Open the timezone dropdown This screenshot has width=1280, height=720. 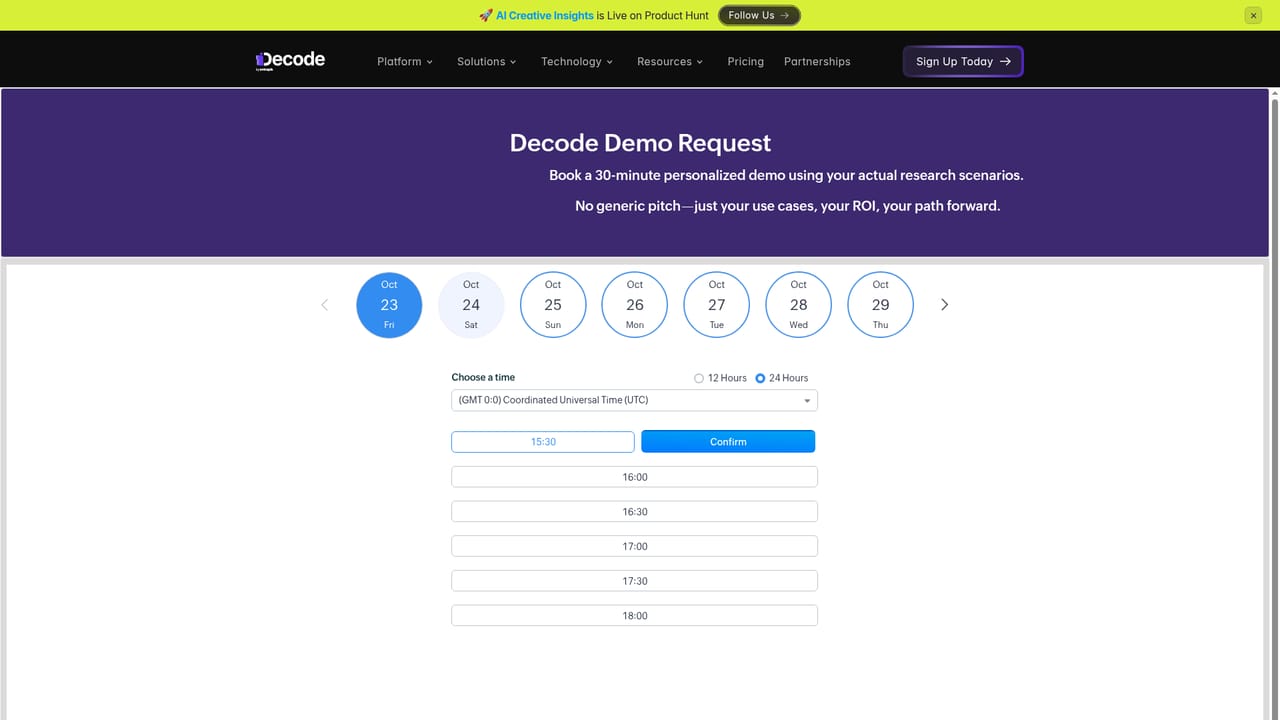tap(634, 400)
